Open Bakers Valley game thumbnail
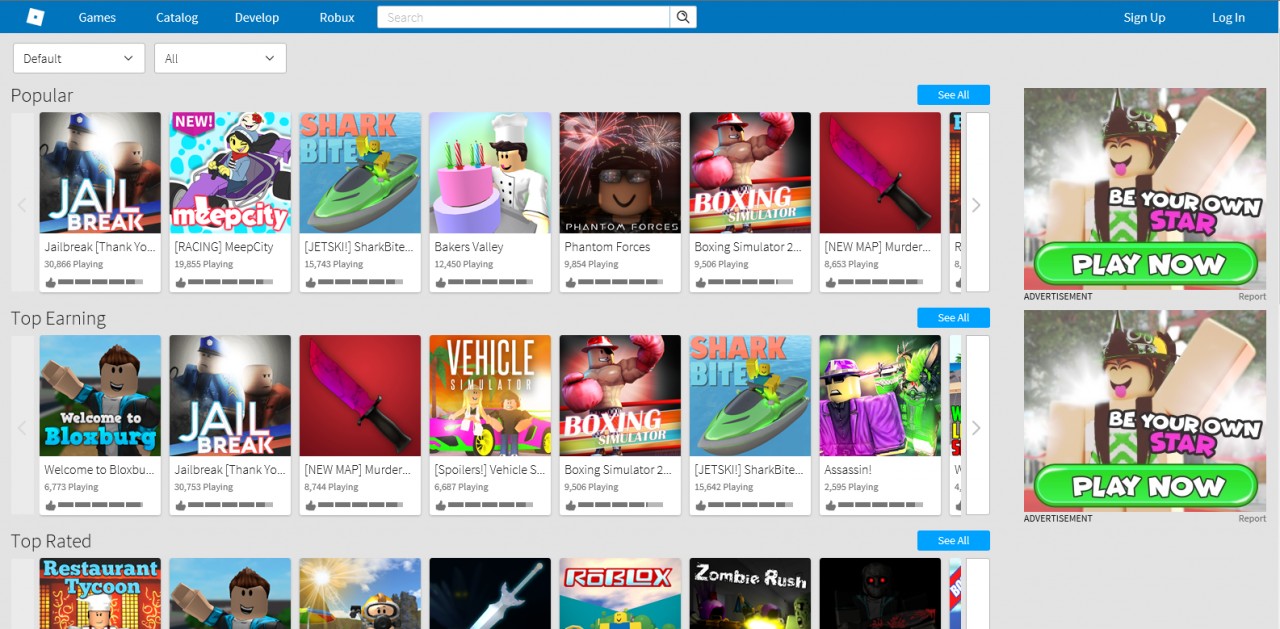This screenshot has width=1280, height=629. [x=490, y=173]
